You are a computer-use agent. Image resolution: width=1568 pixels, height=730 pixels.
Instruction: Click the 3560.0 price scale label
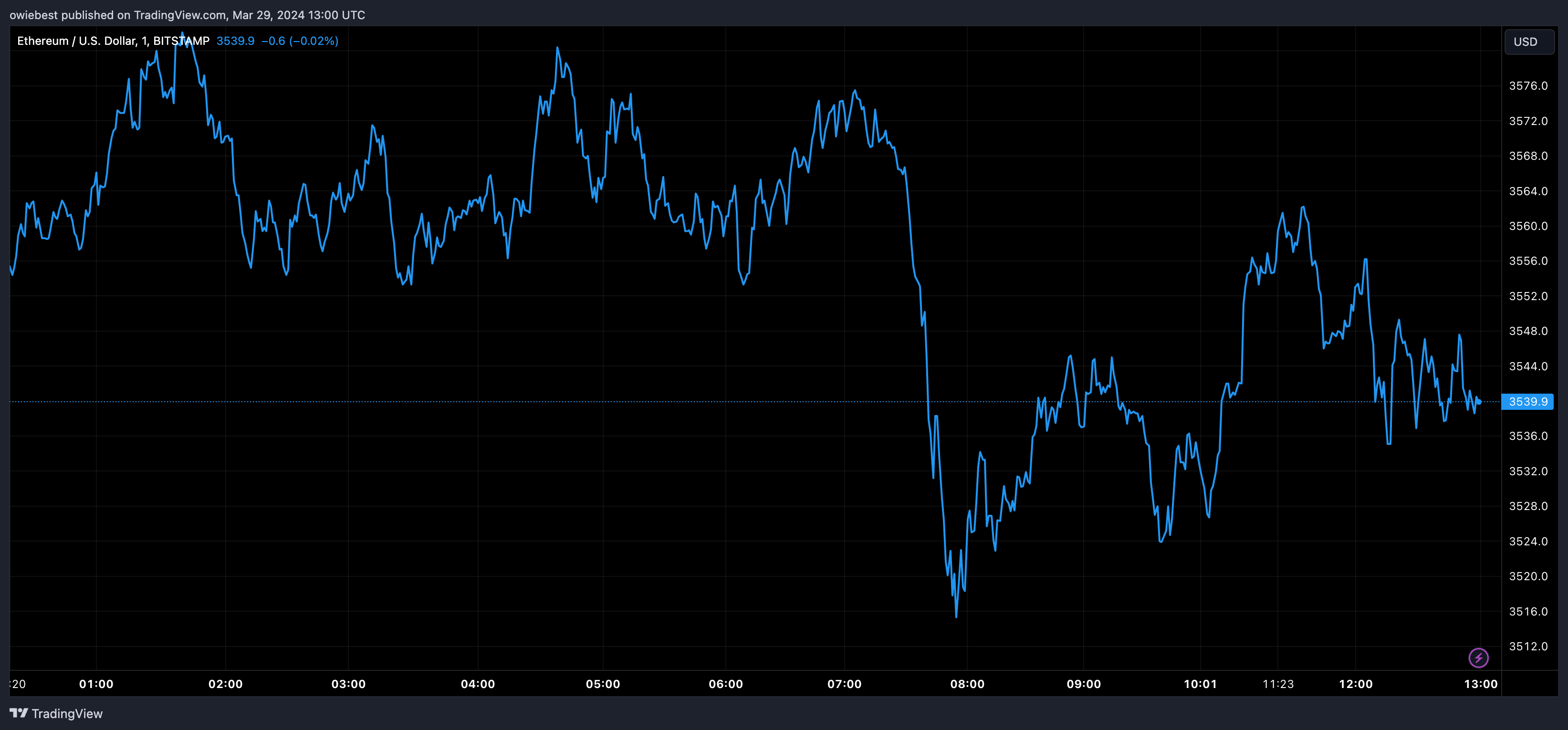pyautogui.click(x=1528, y=226)
